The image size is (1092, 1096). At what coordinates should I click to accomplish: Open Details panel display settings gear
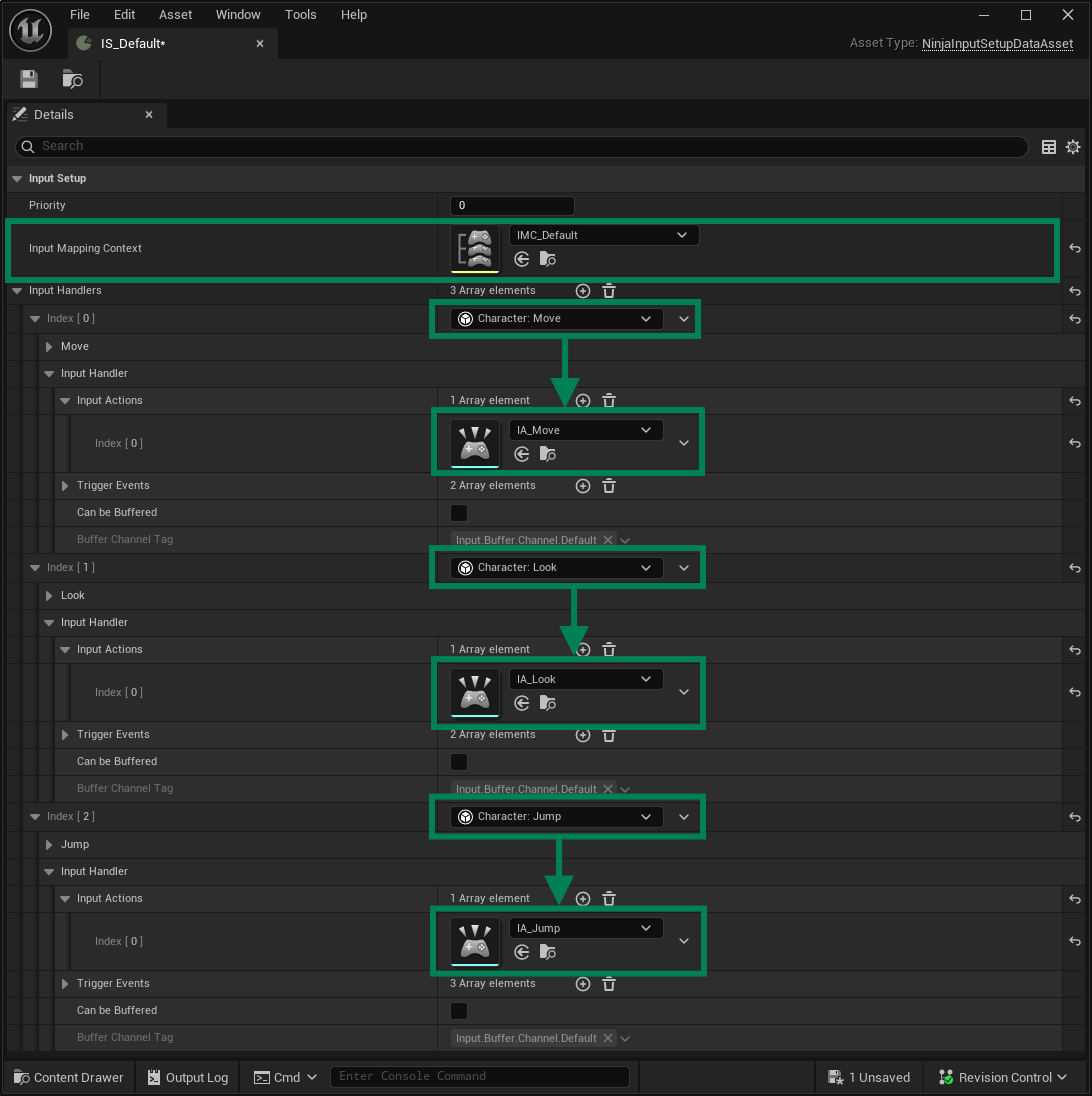click(1073, 146)
